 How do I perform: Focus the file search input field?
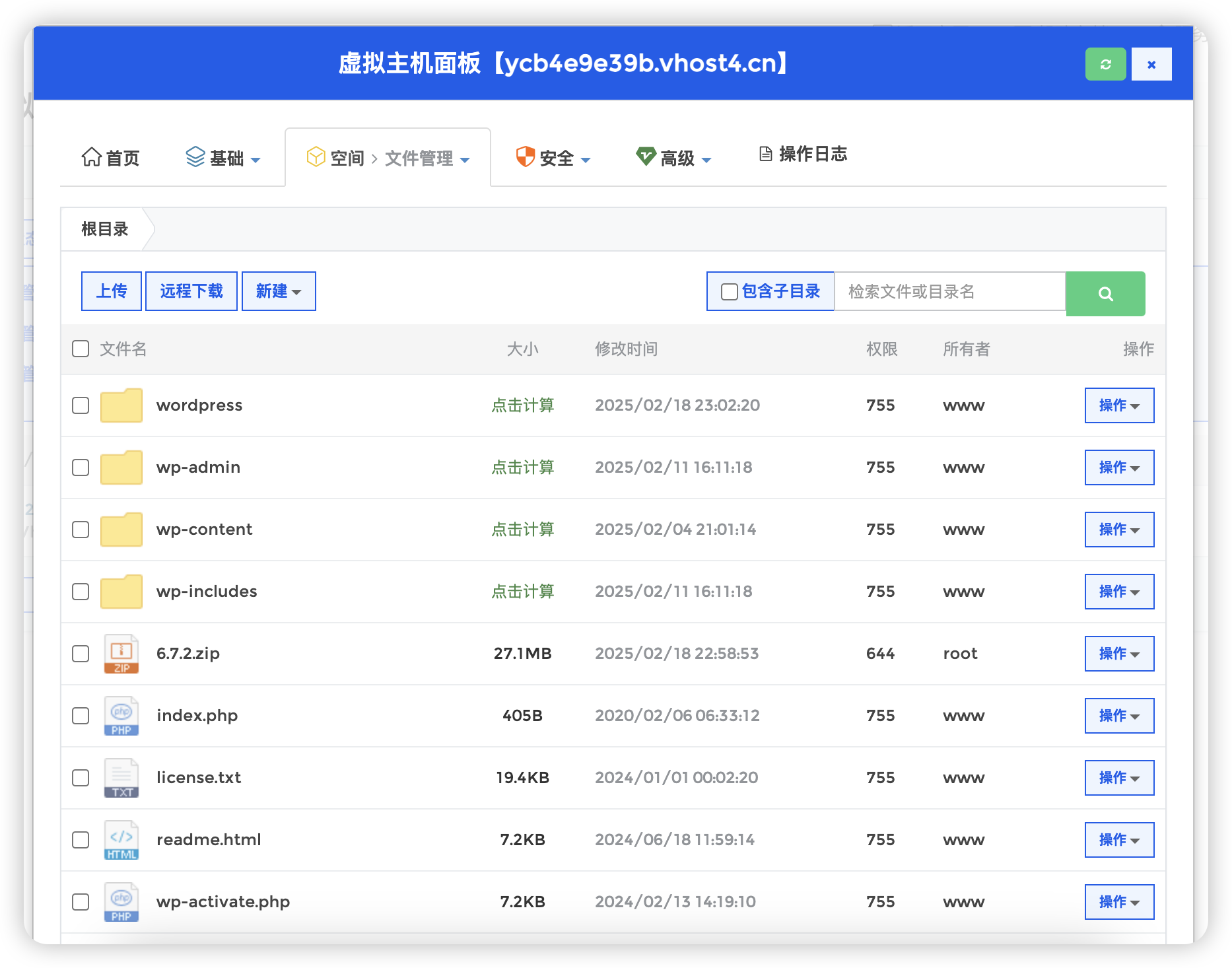tap(950, 291)
